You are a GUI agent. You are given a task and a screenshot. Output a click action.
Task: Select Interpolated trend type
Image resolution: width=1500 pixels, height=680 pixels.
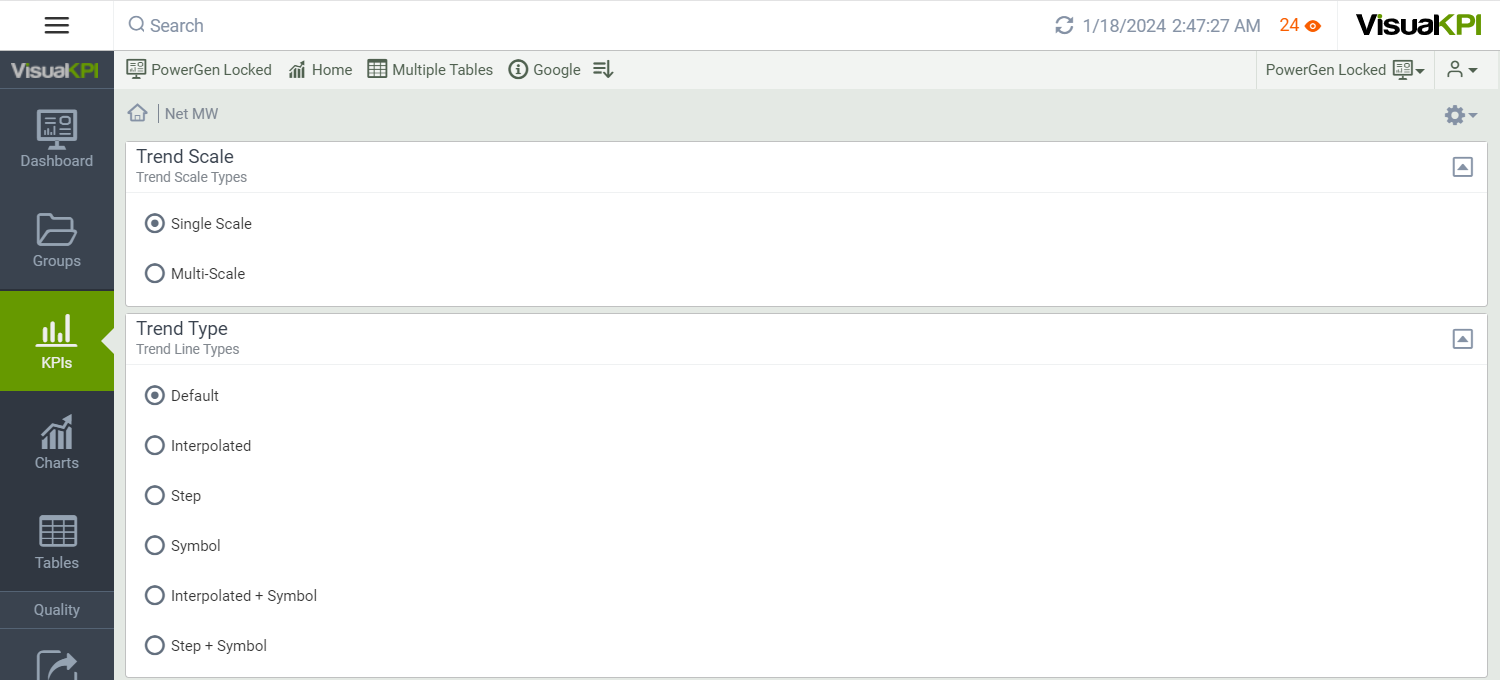pos(155,445)
